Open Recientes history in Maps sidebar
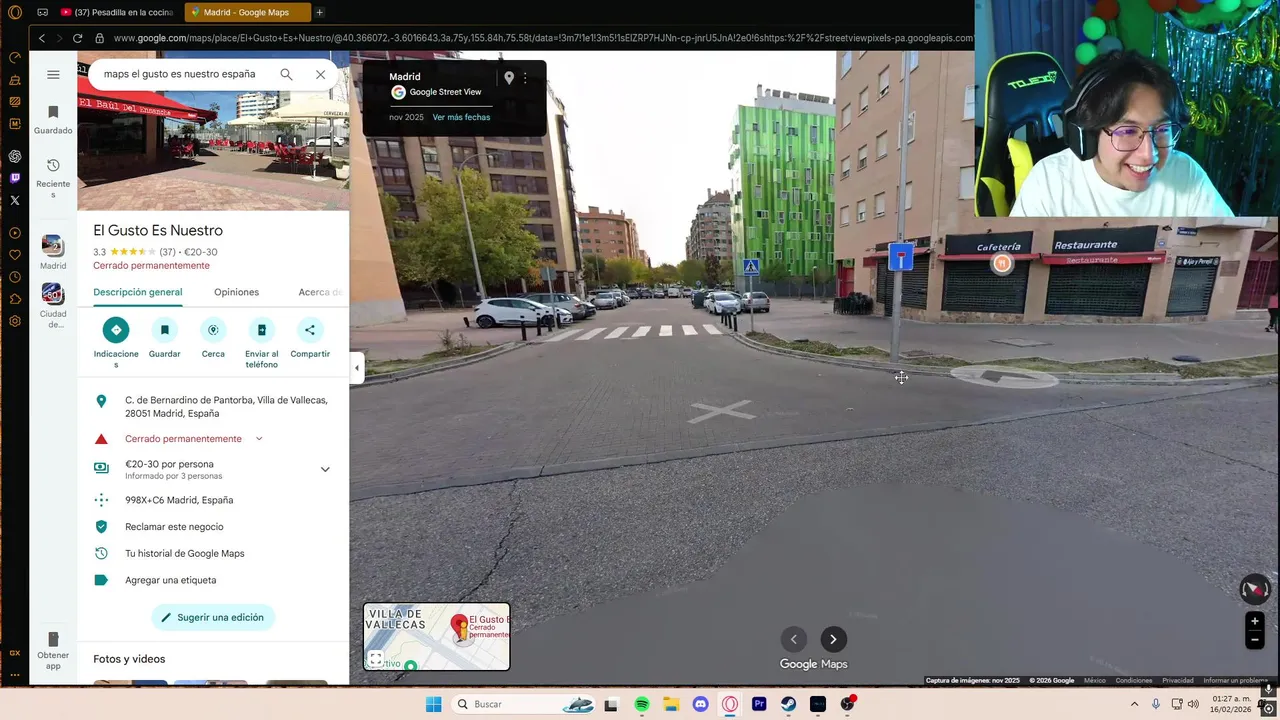 (53, 178)
